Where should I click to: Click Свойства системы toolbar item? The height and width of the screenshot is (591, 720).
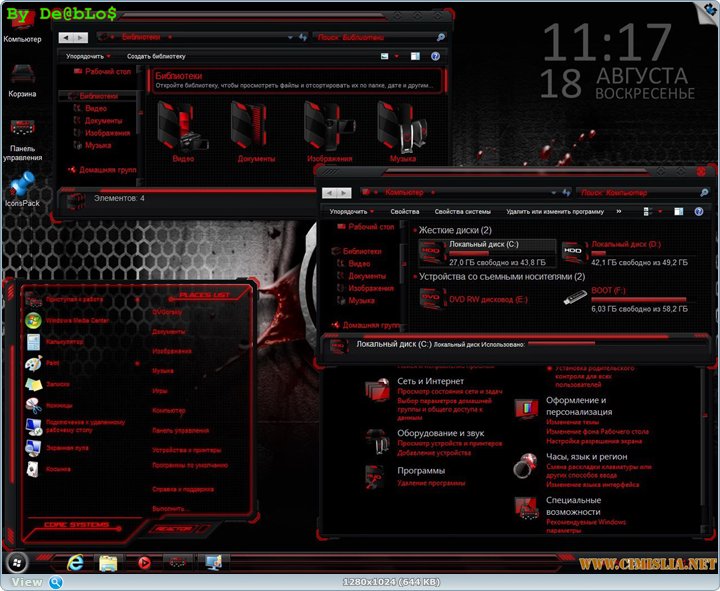pyautogui.click(x=463, y=212)
